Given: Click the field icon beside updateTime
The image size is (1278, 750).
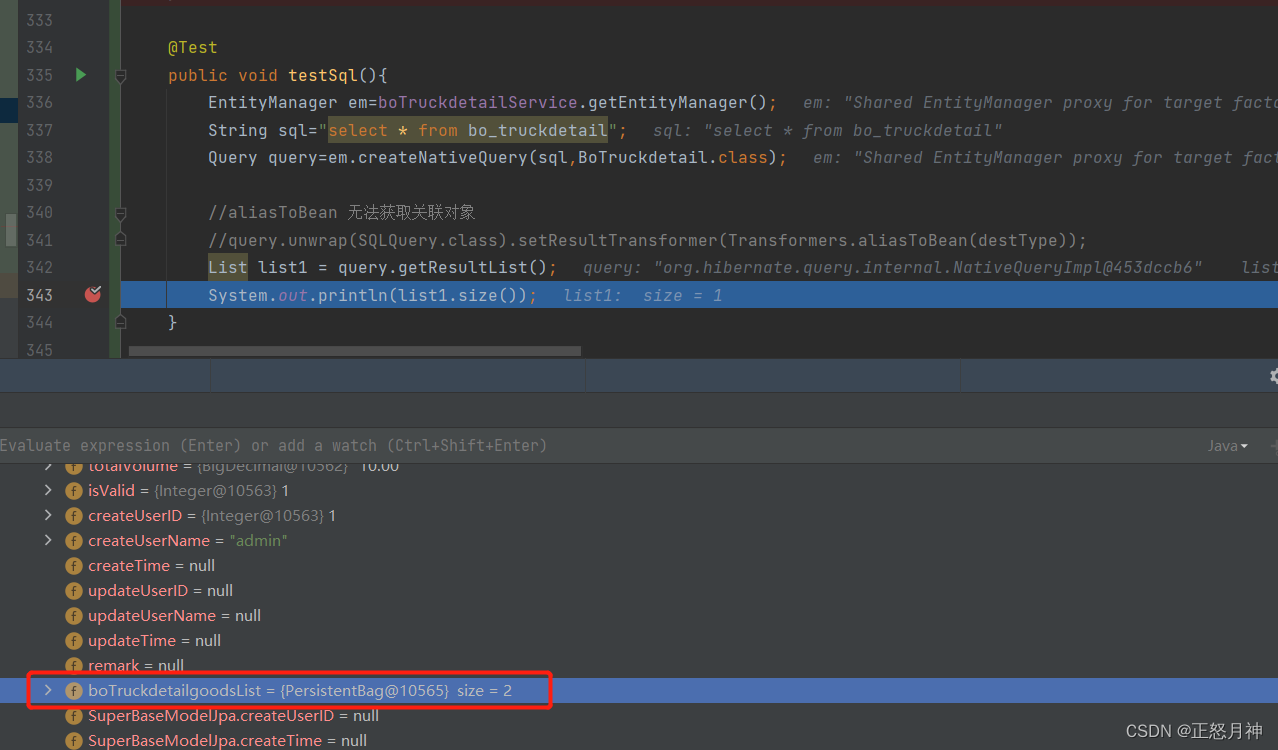Looking at the screenshot, I should tap(73, 641).
